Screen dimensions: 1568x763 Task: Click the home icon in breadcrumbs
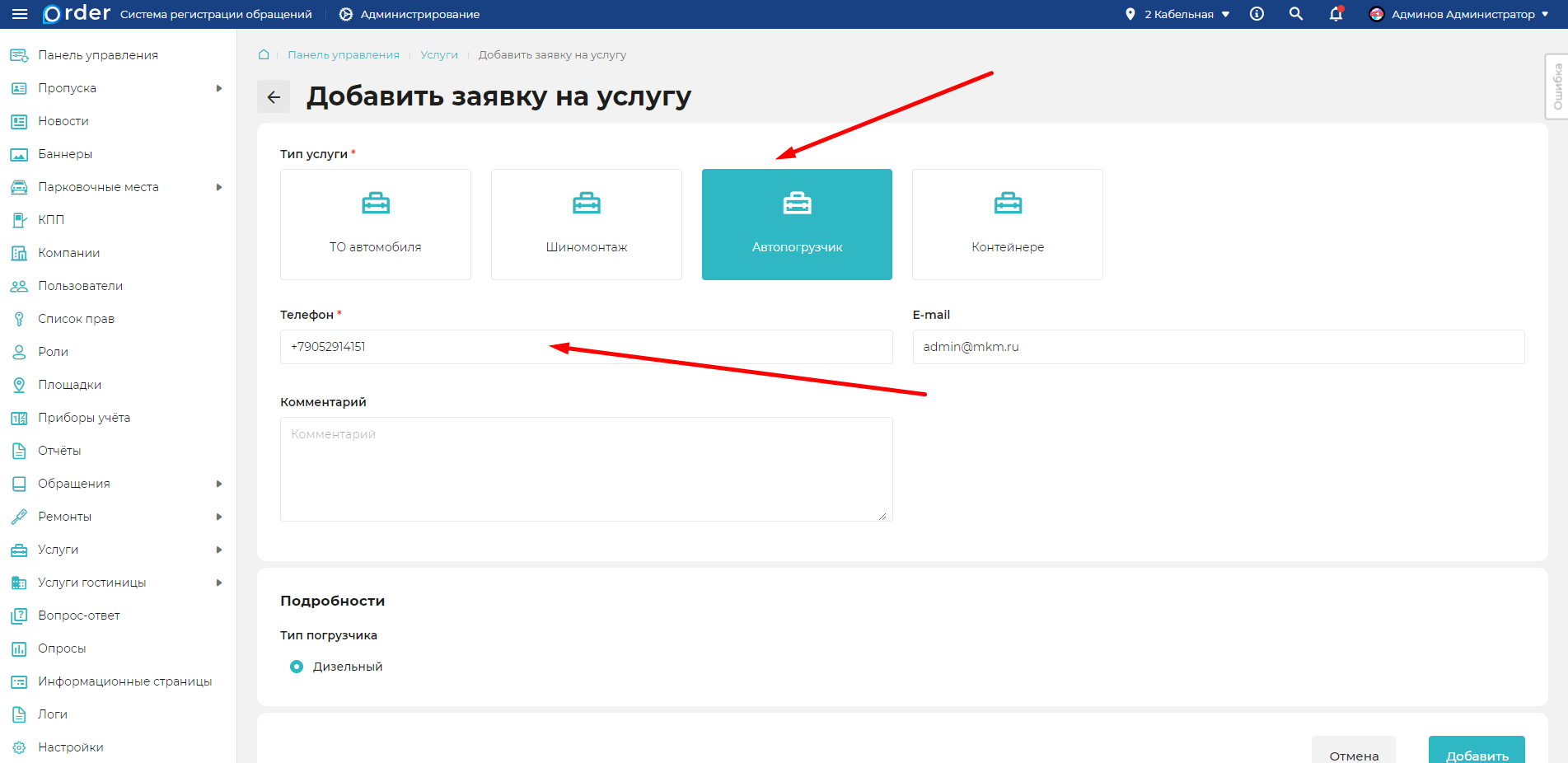(x=264, y=54)
